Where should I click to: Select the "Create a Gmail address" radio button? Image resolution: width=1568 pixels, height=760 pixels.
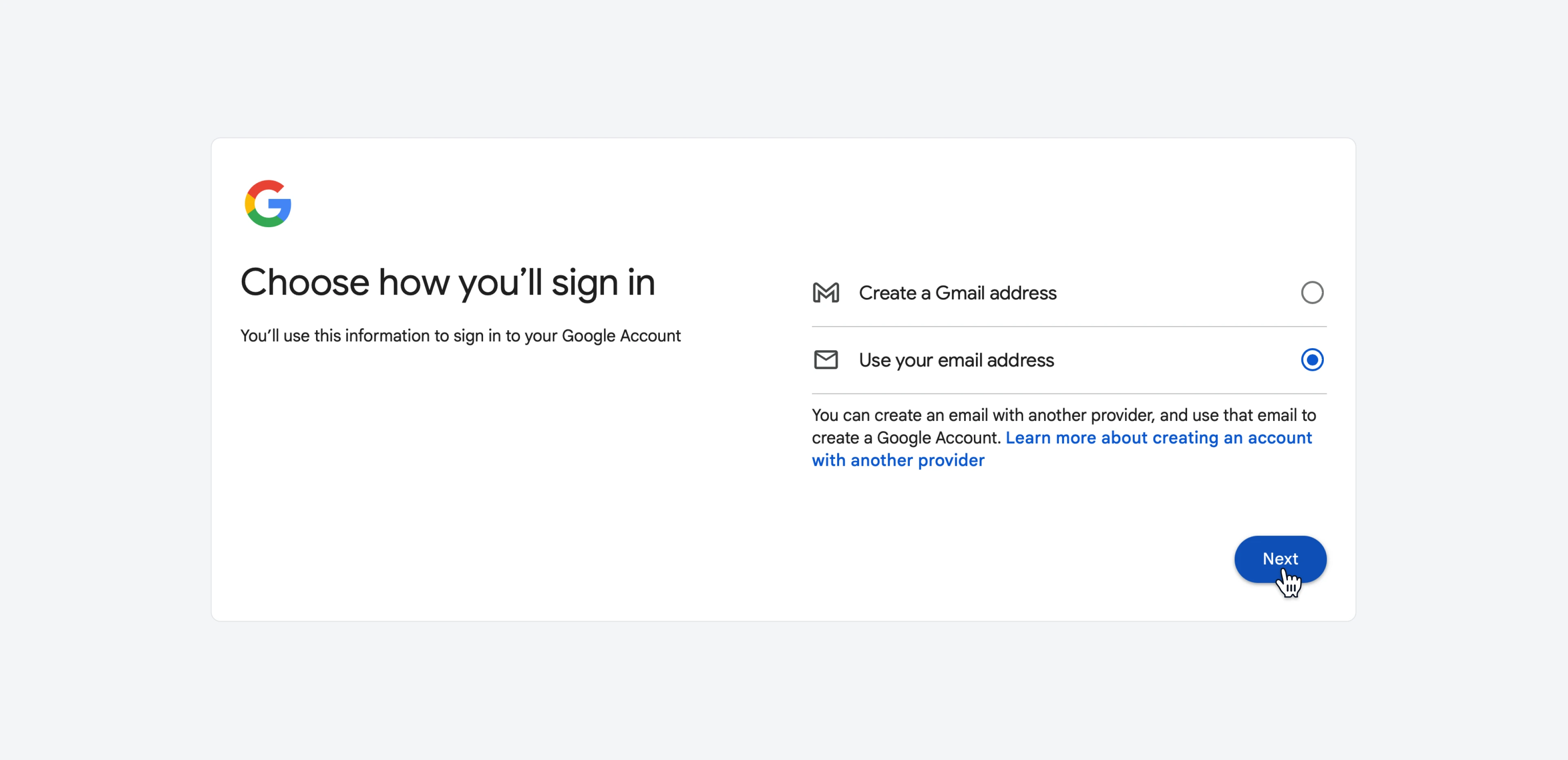coord(1312,293)
